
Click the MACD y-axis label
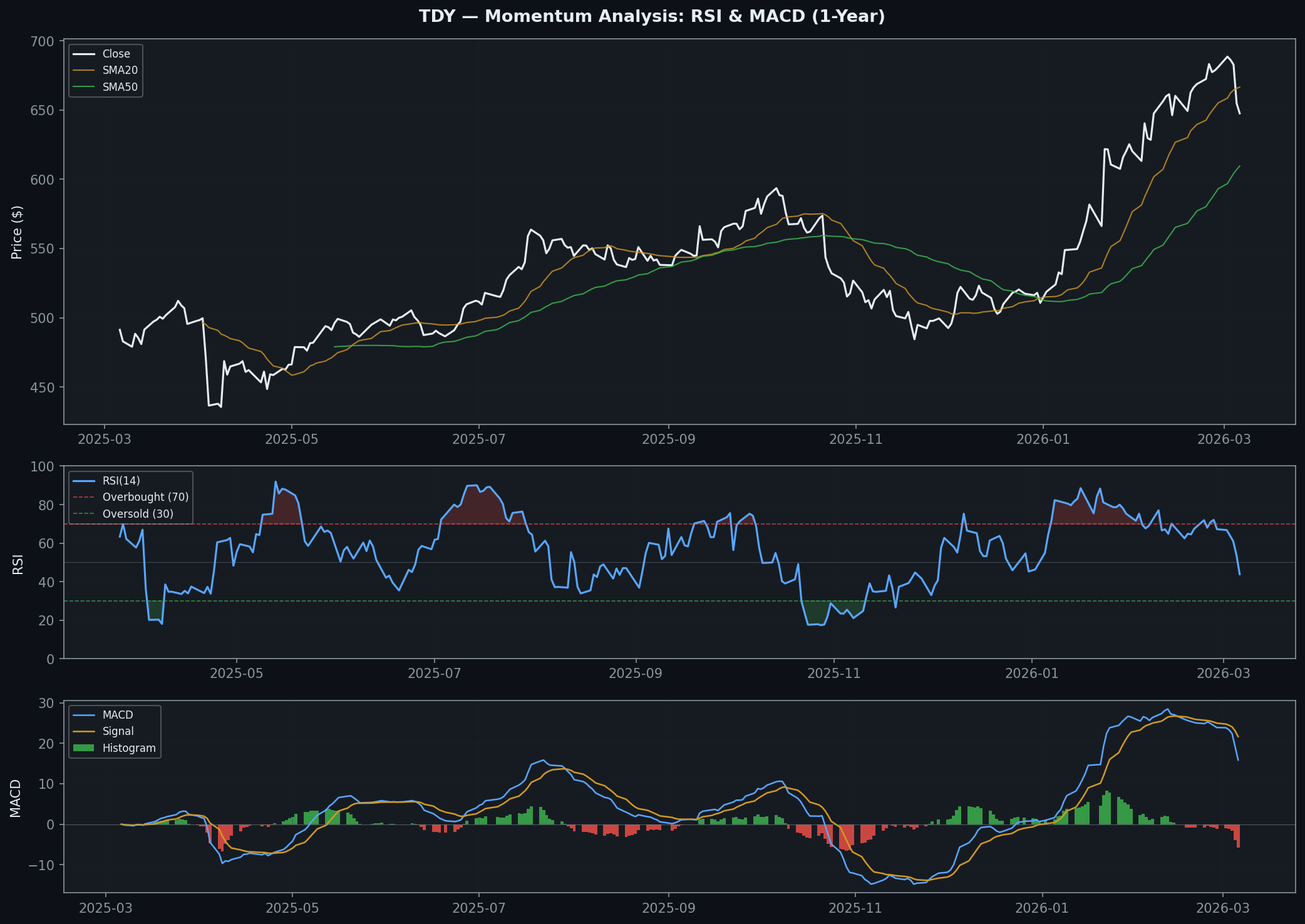(x=16, y=798)
